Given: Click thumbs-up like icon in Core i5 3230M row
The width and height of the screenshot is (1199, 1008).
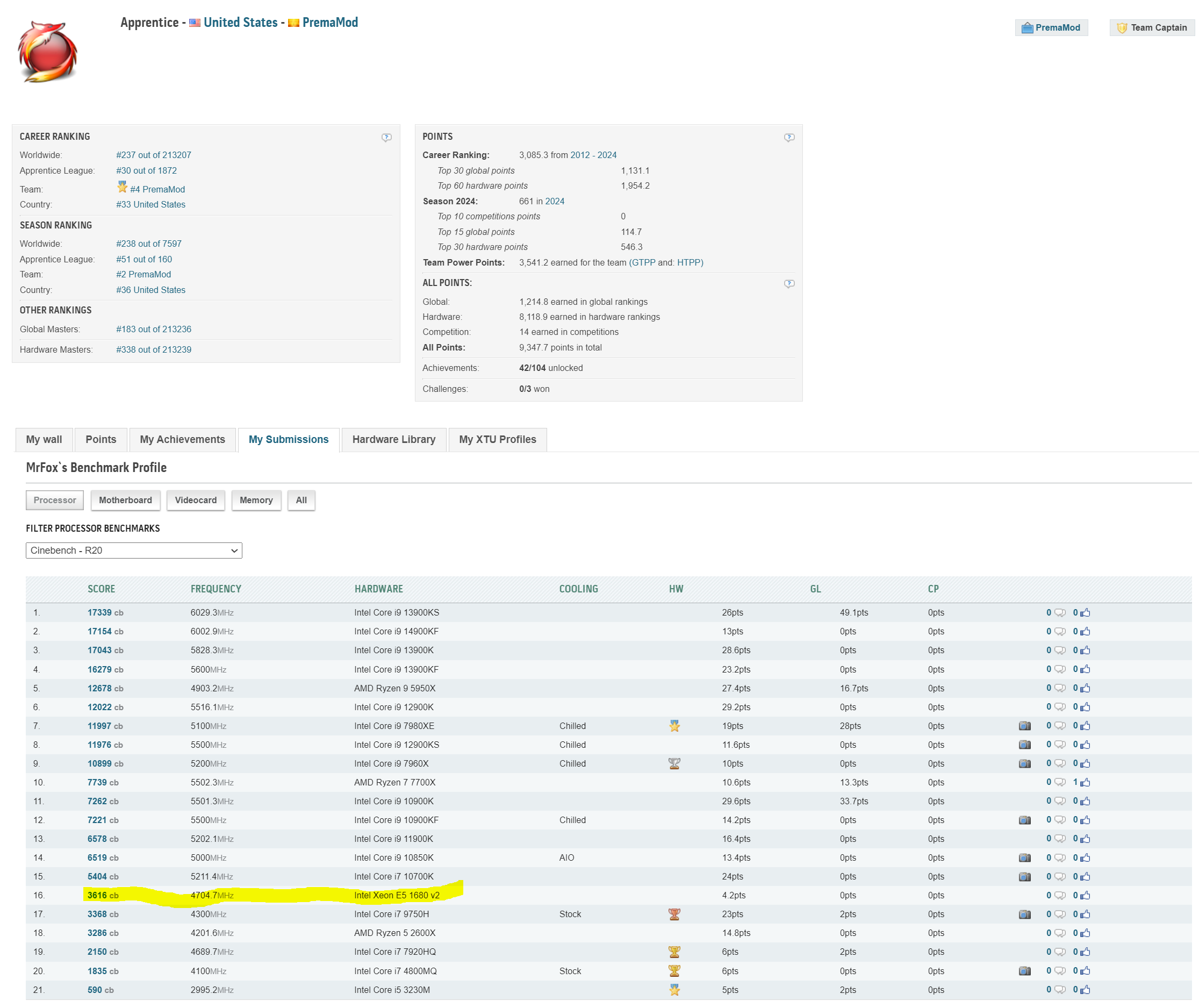Looking at the screenshot, I should tap(1085, 990).
